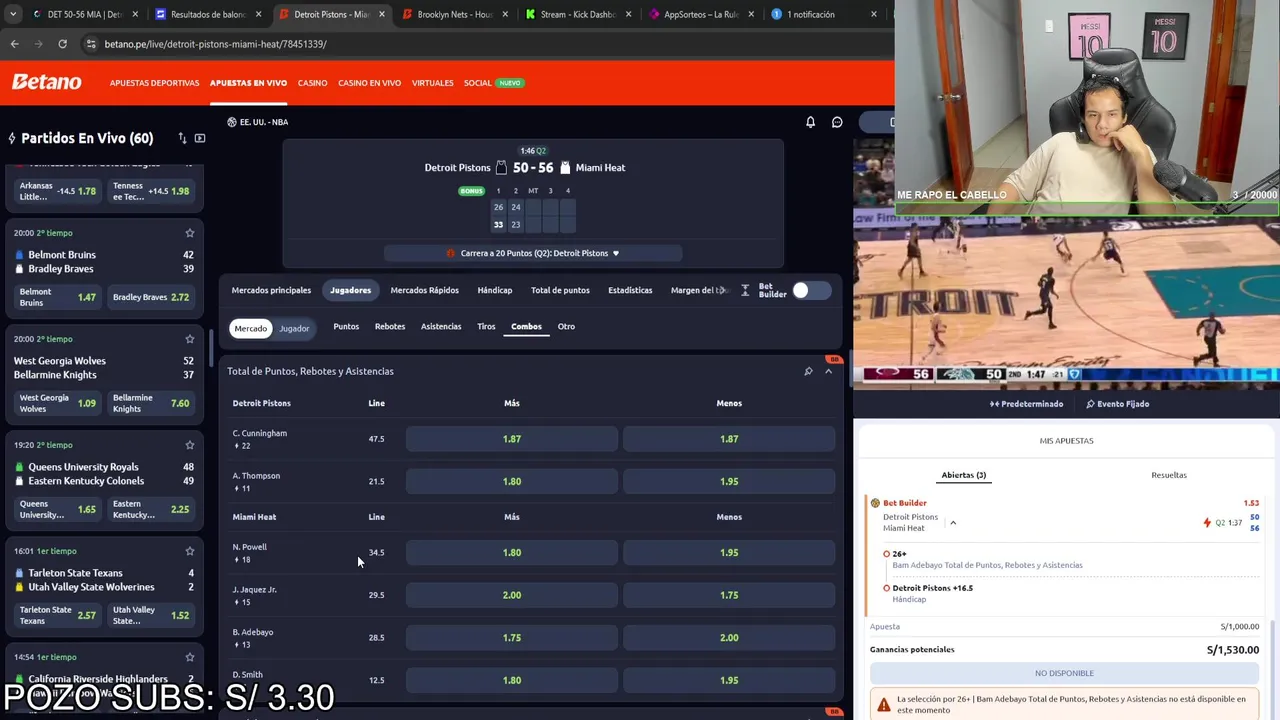
Task: Click the browser back arrow
Action: [14, 44]
